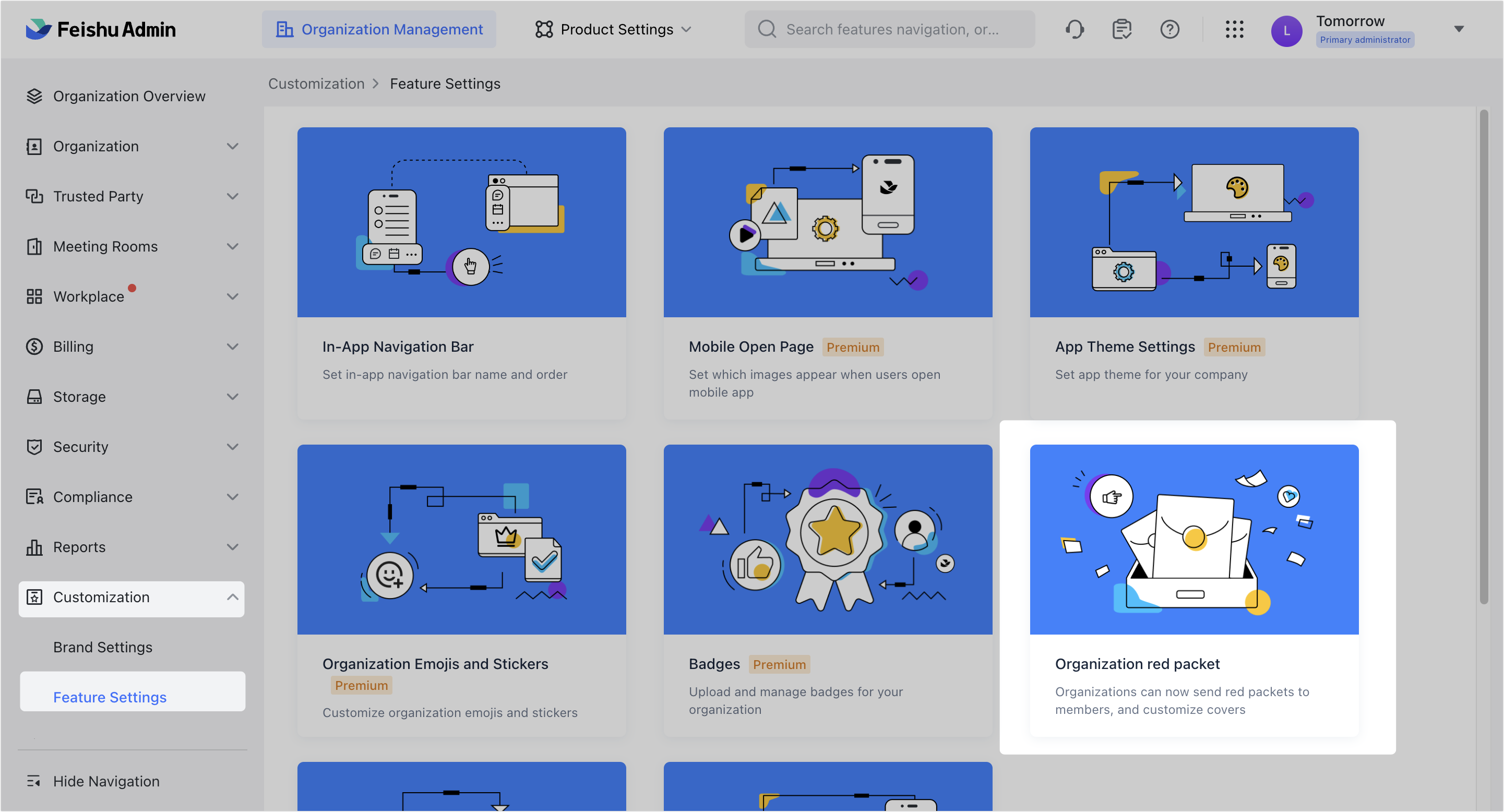Click the Hide Navigation icon

point(34,781)
